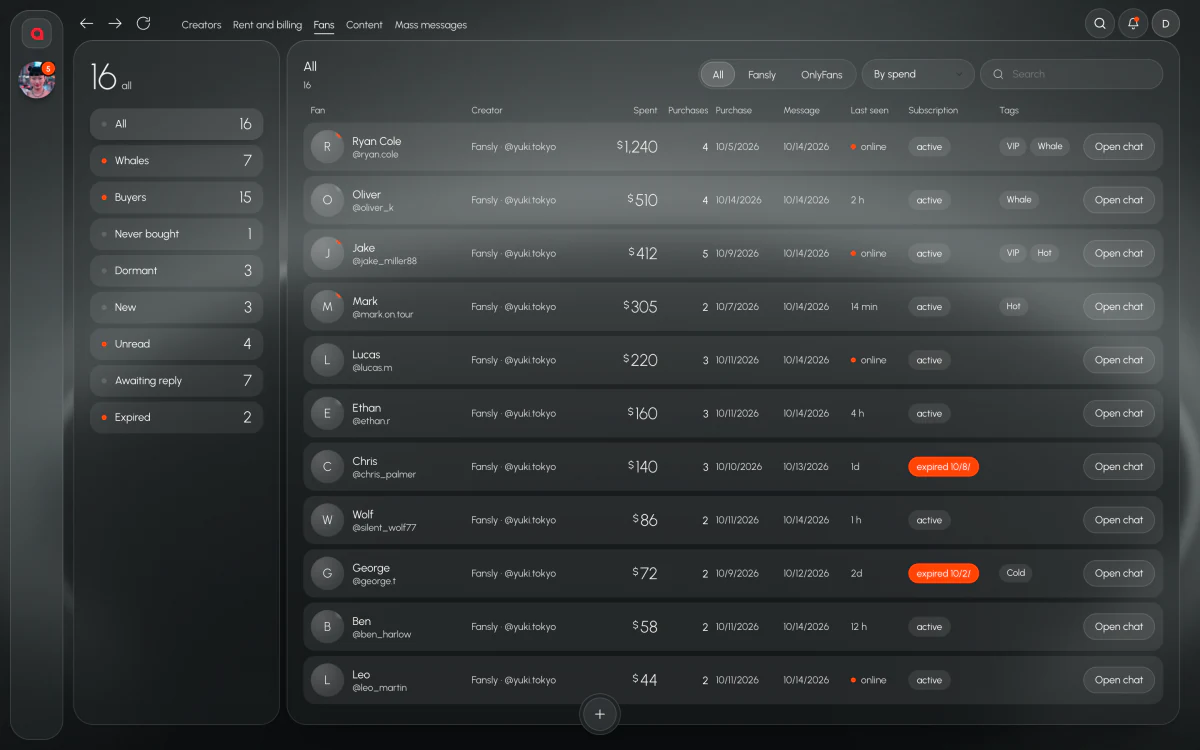The image size is (1200, 750).
Task: Open chat with Jake
Action: click(x=1119, y=253)
